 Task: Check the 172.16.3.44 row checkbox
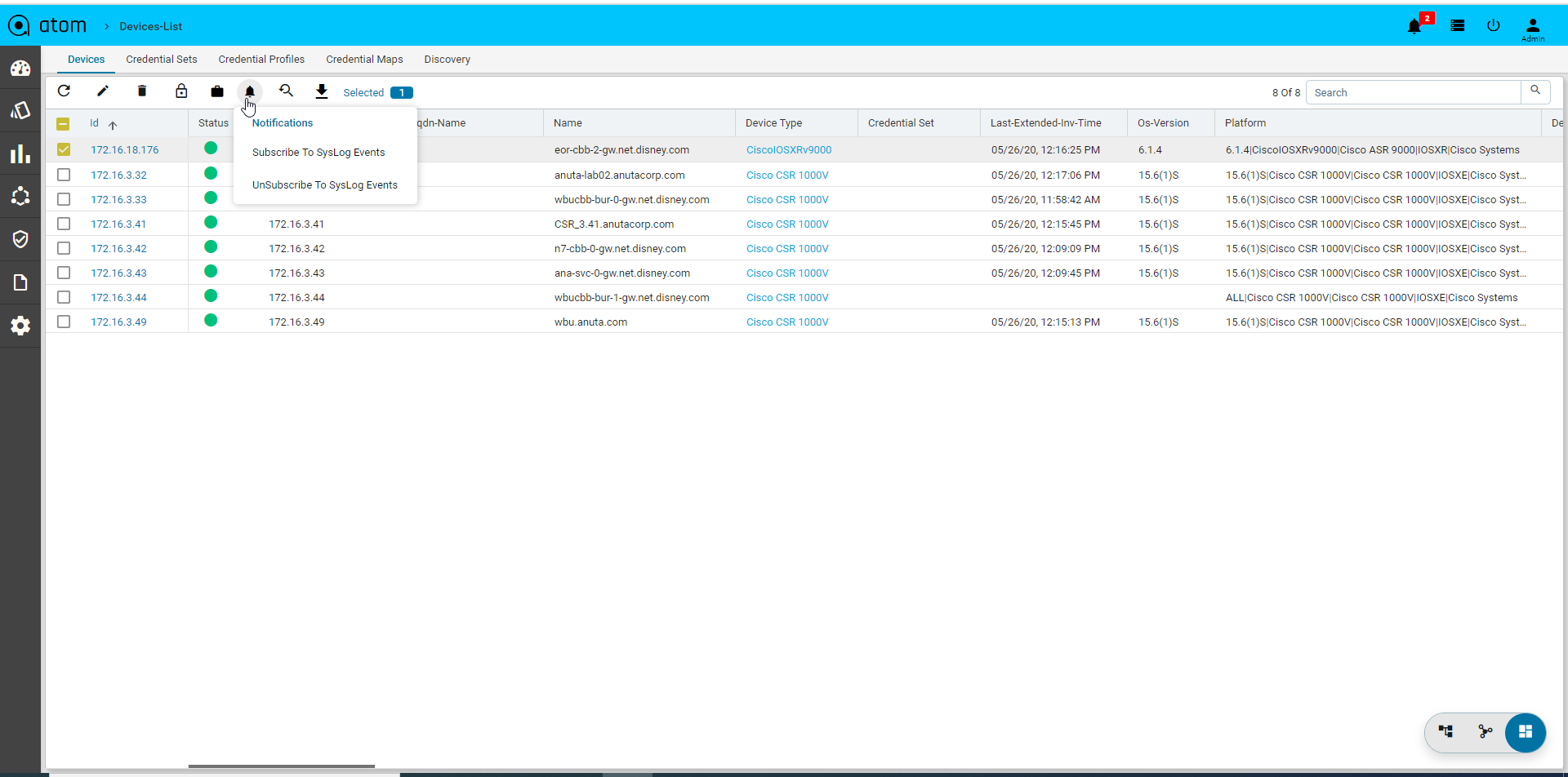(x=64, y=297)
